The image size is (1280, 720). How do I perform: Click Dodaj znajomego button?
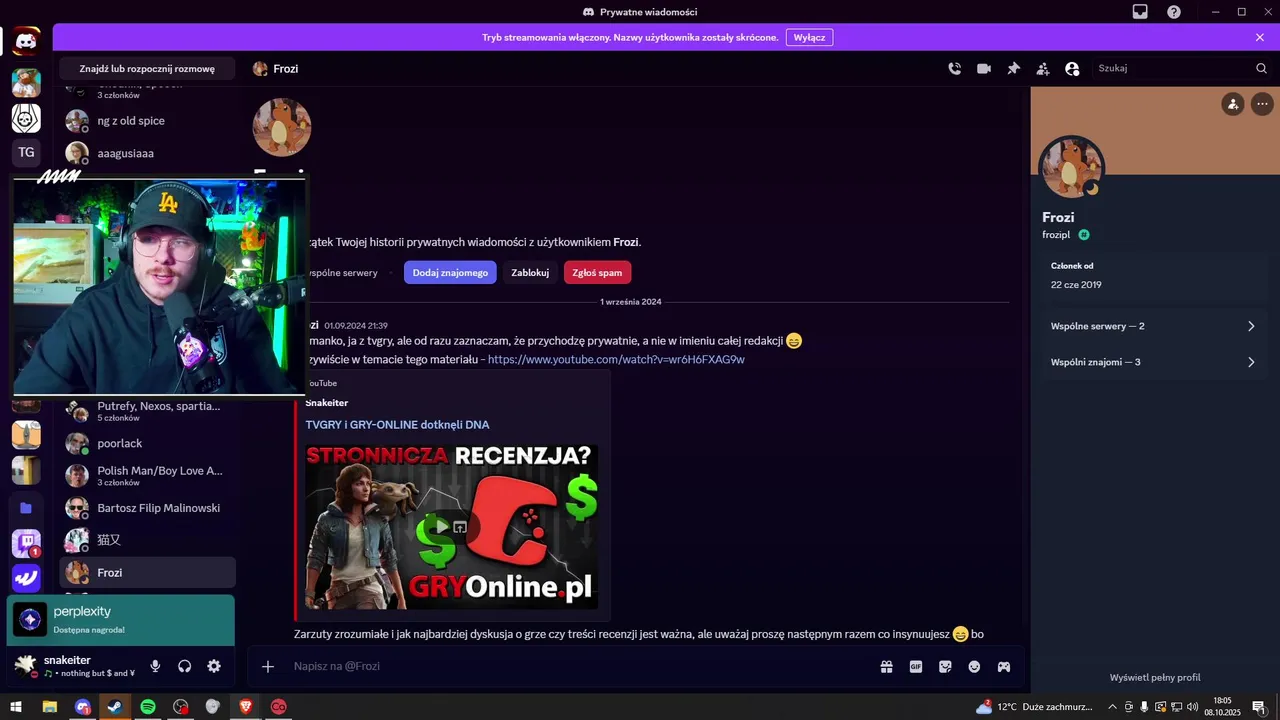[450, 272]
